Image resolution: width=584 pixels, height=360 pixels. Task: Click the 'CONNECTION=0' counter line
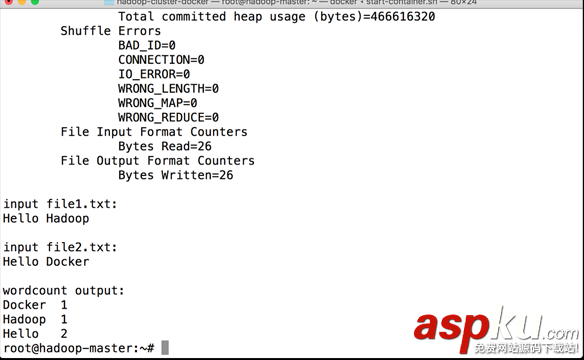[161, 60]
